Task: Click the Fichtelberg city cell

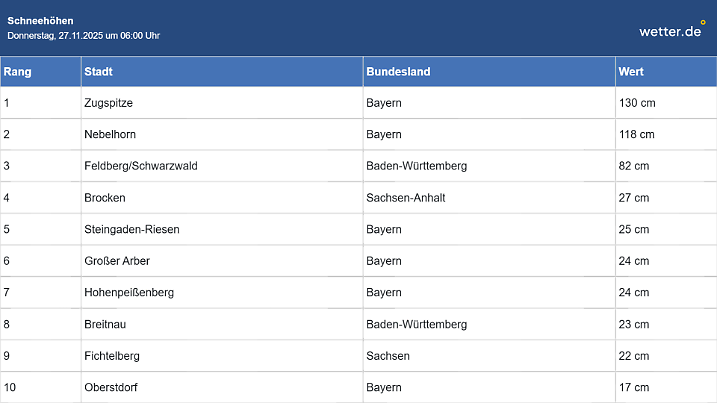Action: tap(112, 356)
